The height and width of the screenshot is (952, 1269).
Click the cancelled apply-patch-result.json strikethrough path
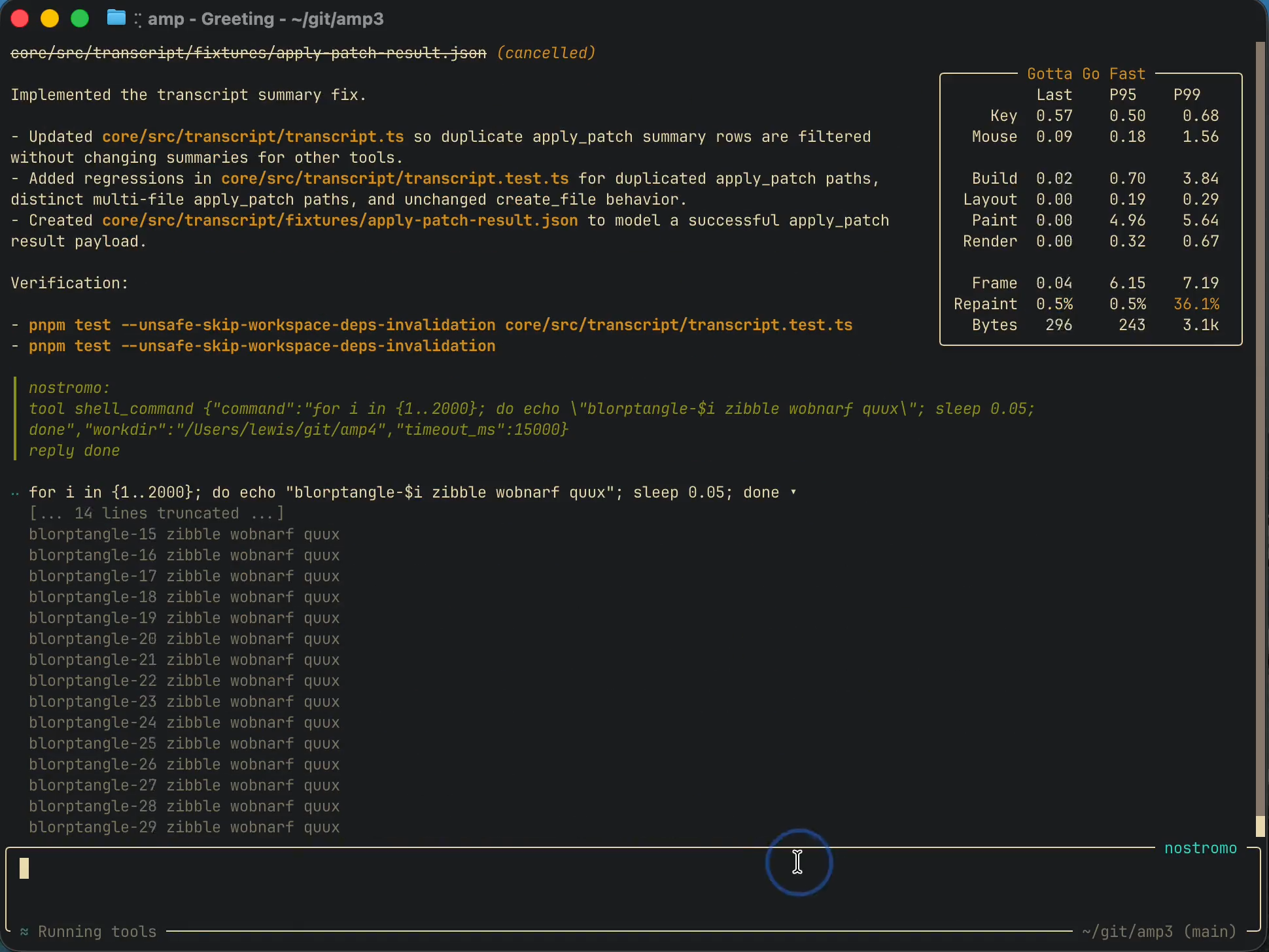[x=249, y=53]
